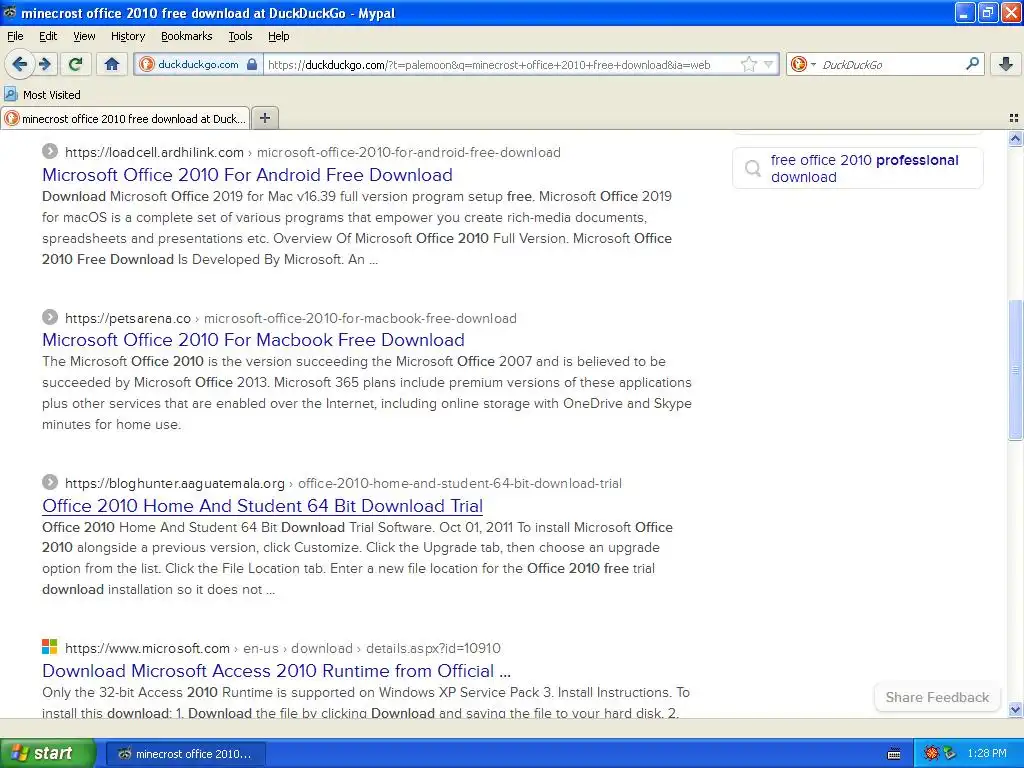
Task: Open the address bar history dropdown arrow
Action: (769, 64)
